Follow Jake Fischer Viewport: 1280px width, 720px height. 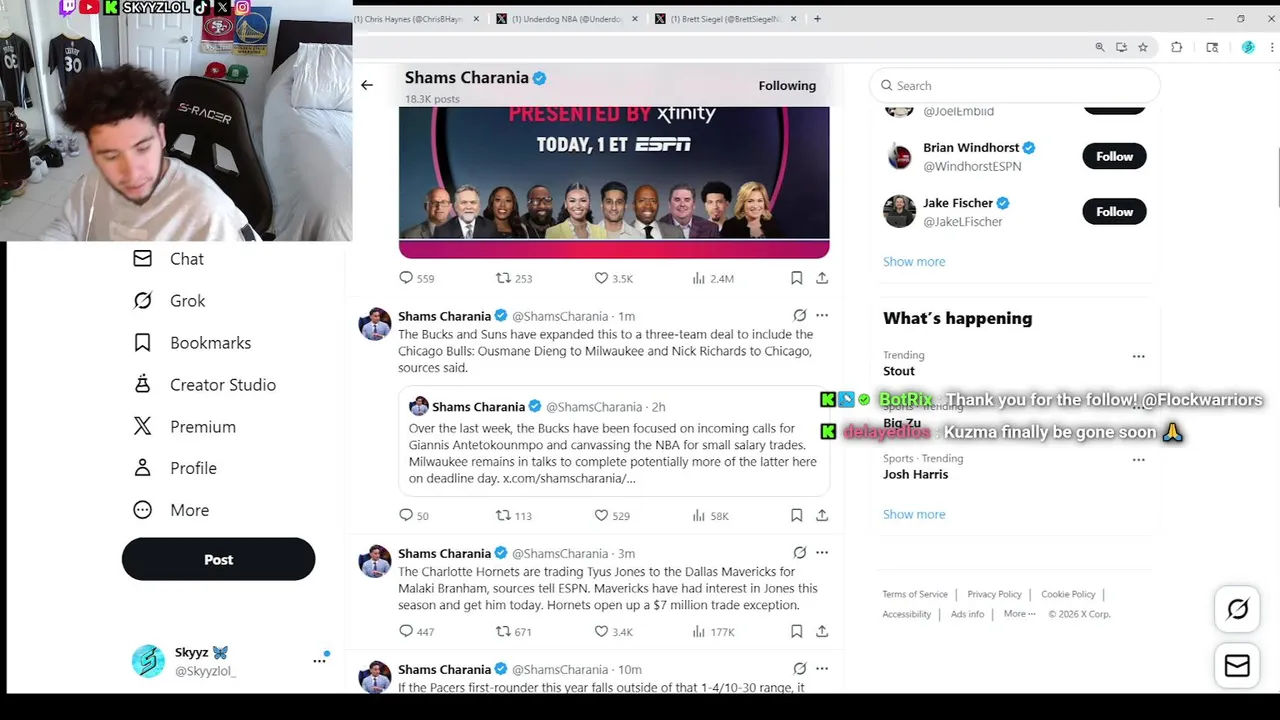coord(1114,212)
